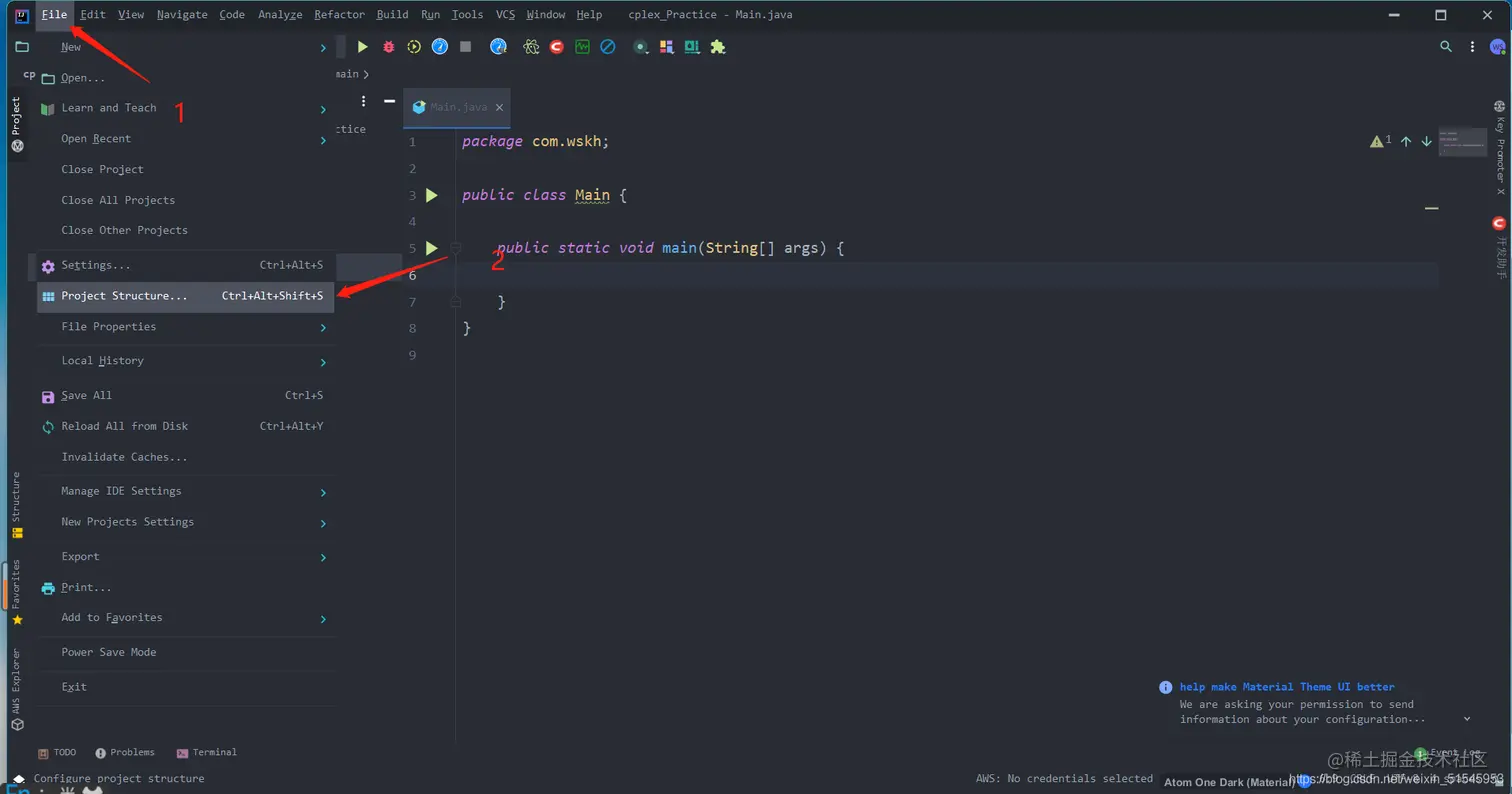The image size is (1512, 794).
Task: Open Search Everywhere magnifier icon
Action: pos(1446,47)
